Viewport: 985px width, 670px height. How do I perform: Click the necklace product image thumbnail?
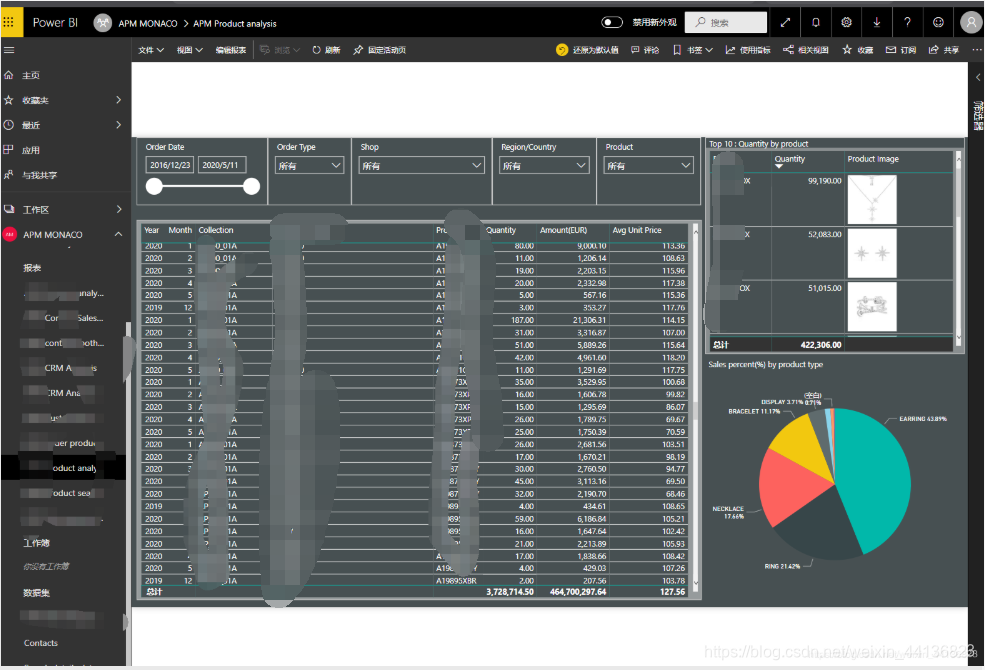coord(872,200)
